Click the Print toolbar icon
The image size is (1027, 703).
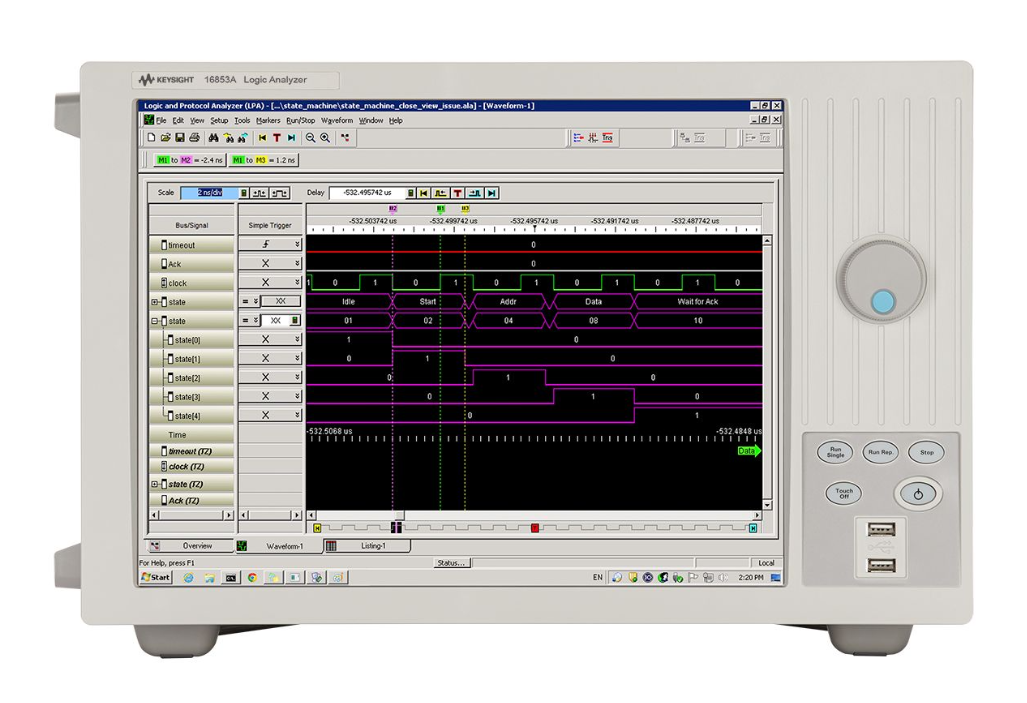point(195,138)
